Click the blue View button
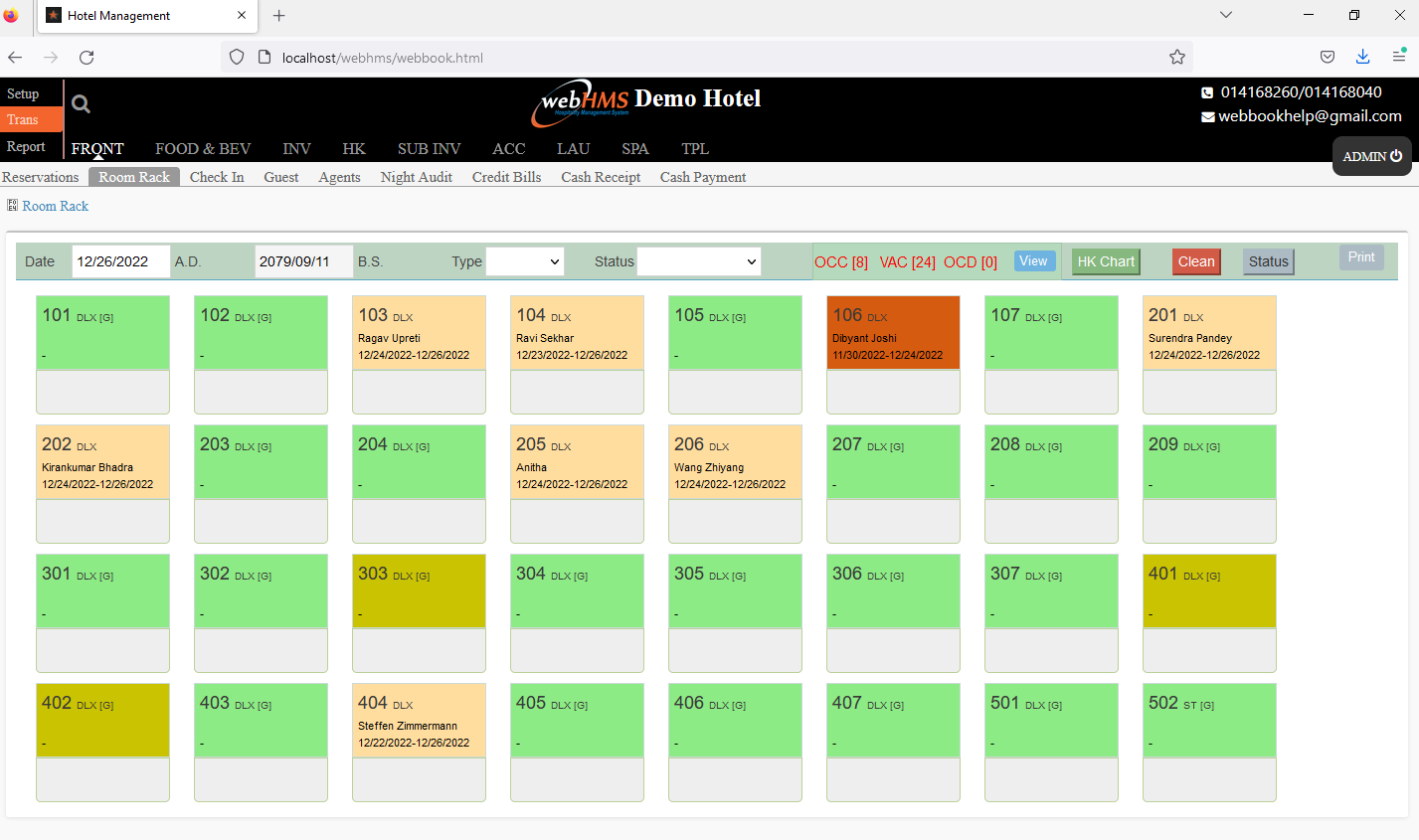This screenshot has width=1419, height=840. 1033,260
